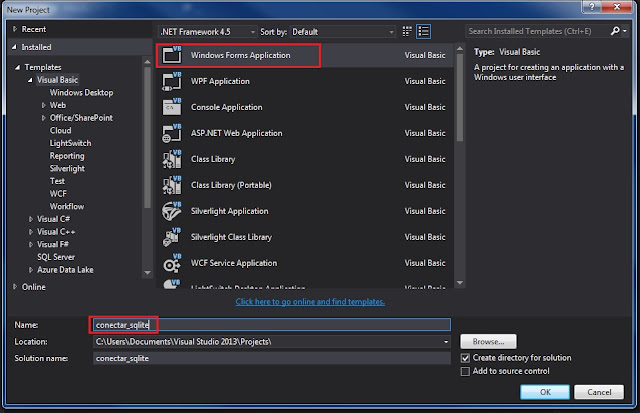Click the OK button
This screenshot has width=640, height=413.
[545, 392]
